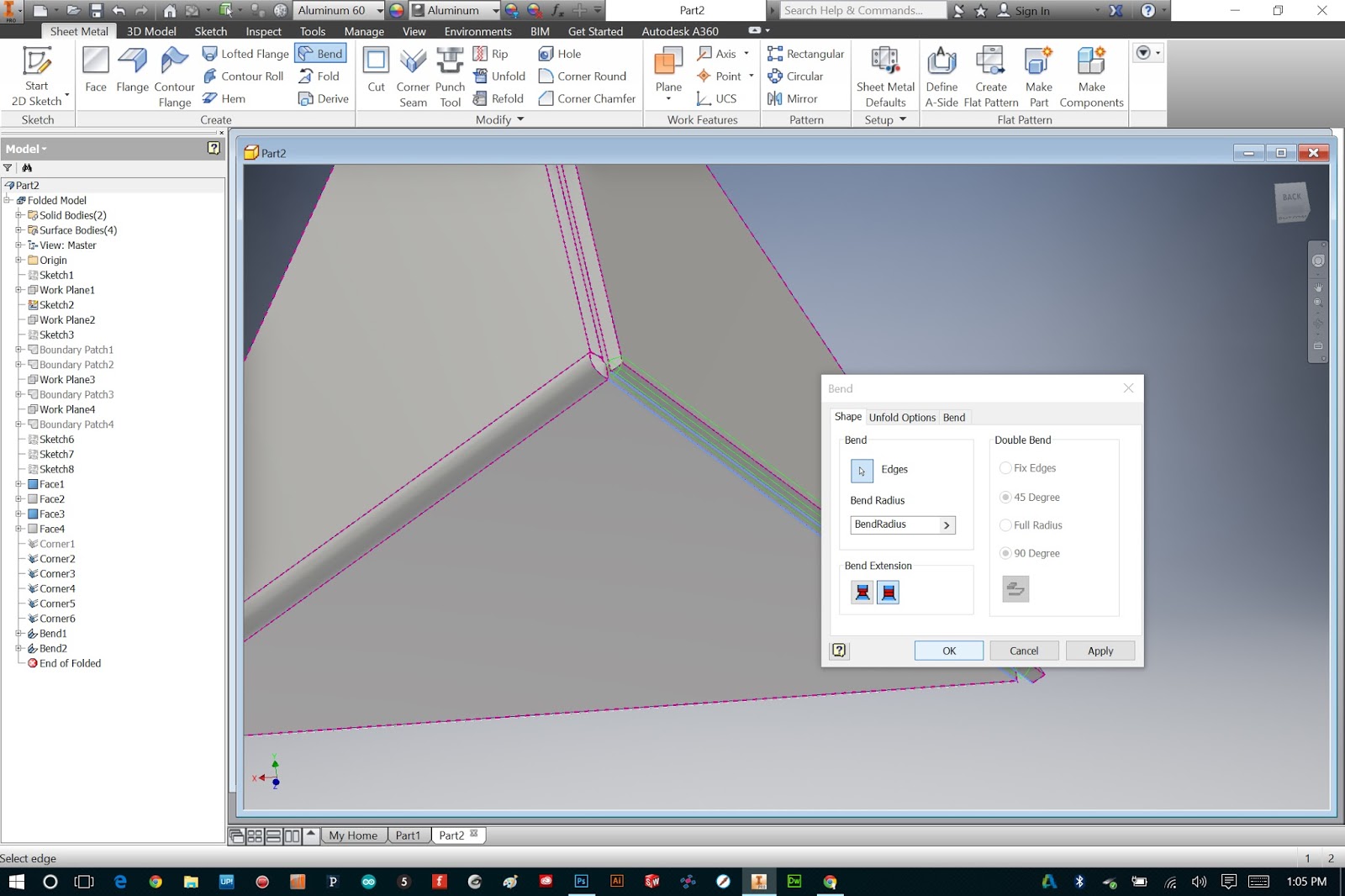This screenshot has width=1345, height=896.
Task: Select the Bend tool
Action: pyautogui.click(x=320, y=52)
